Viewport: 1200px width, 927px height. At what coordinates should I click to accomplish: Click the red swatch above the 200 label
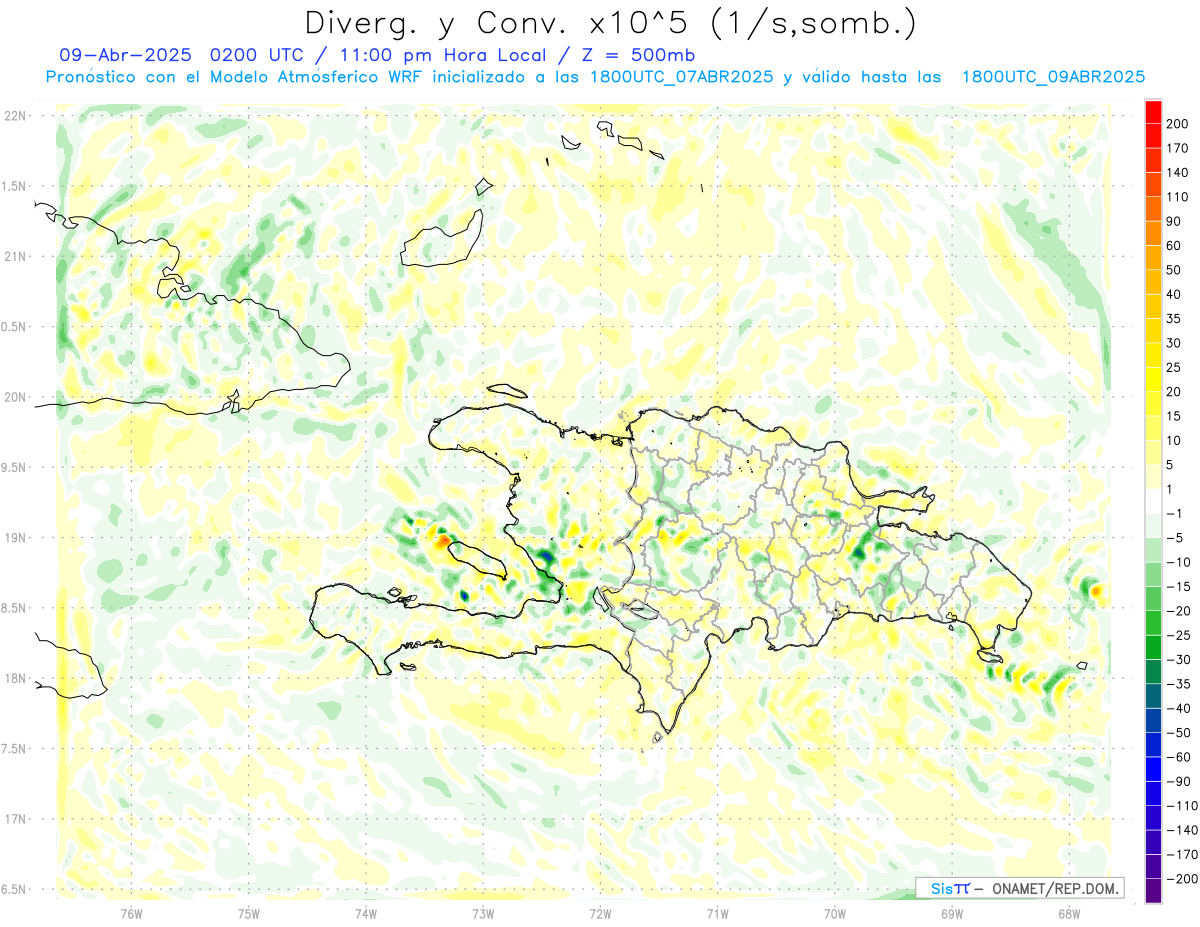pyautogui.click(x=1153, y=112)
